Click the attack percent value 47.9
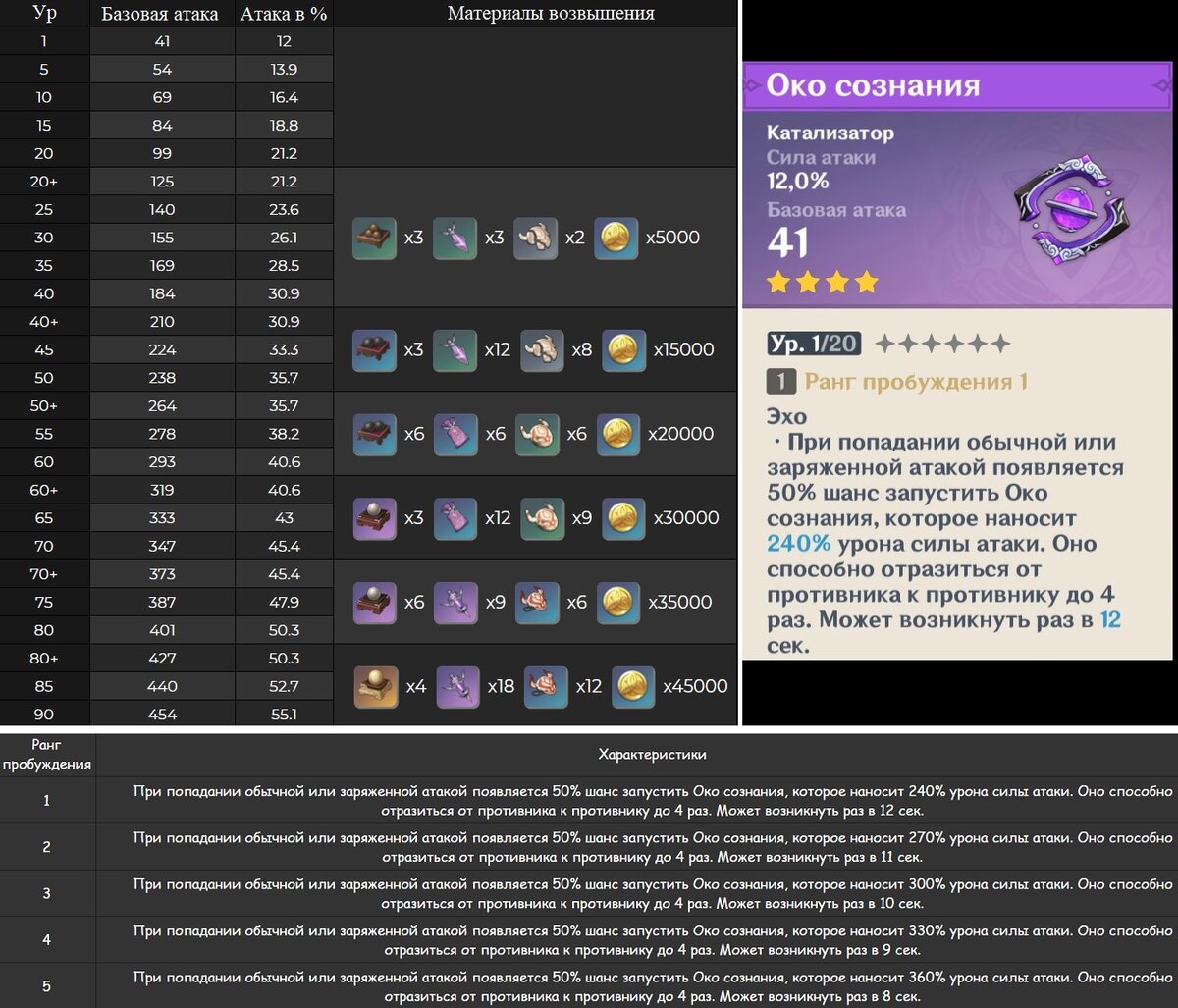This screenshot has width=1178, height=1008. (284, 603)
